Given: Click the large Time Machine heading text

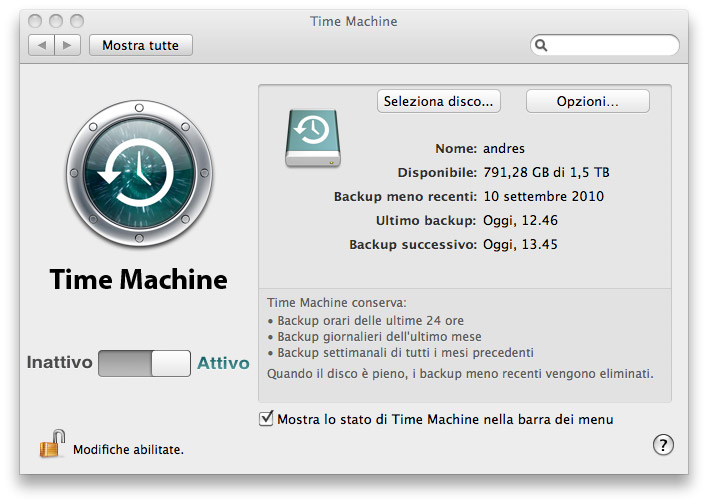Looking at the screenshot, I should 139,280.
